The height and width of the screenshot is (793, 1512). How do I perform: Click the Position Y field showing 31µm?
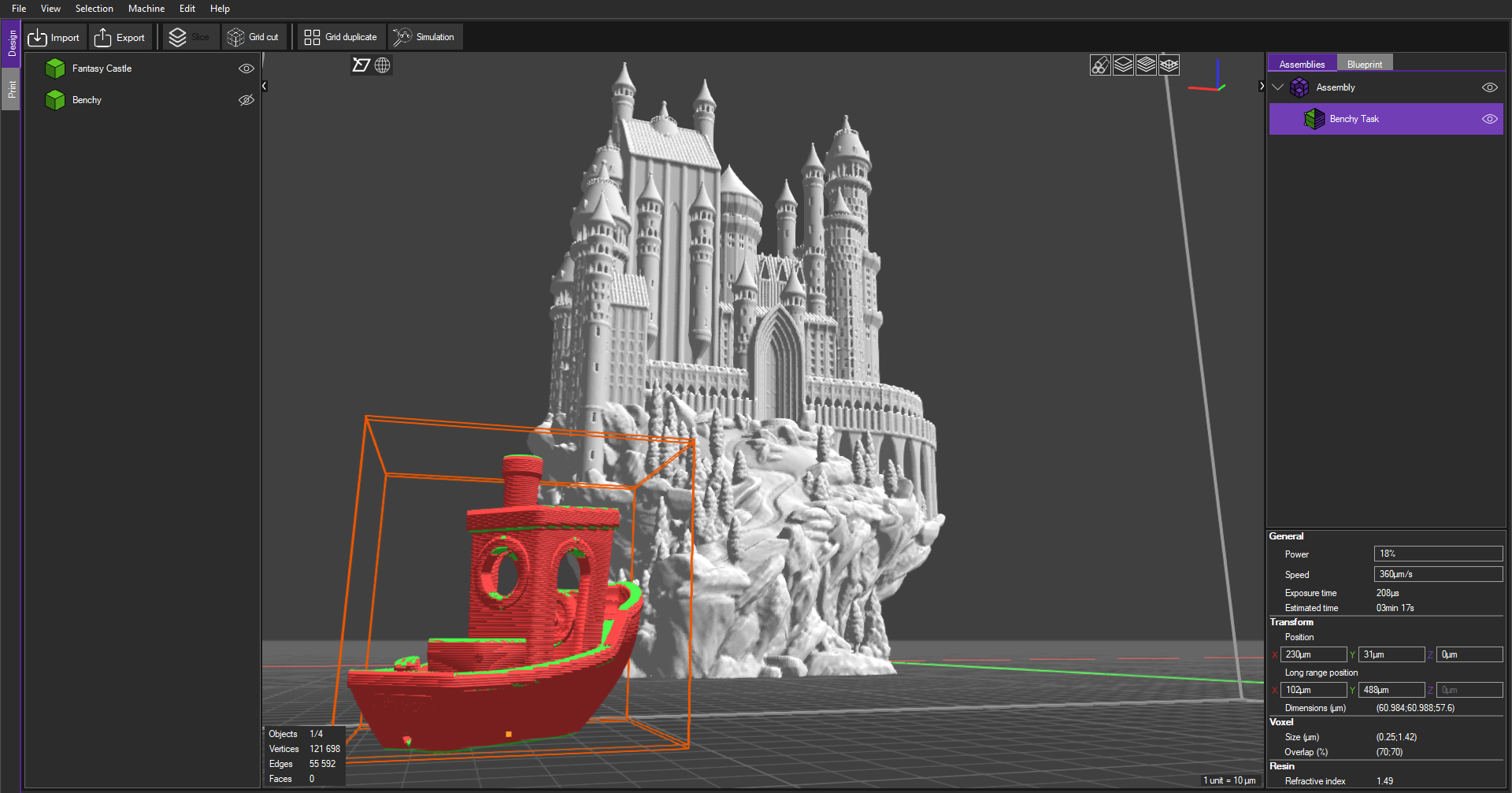(x=1392, y=654)
